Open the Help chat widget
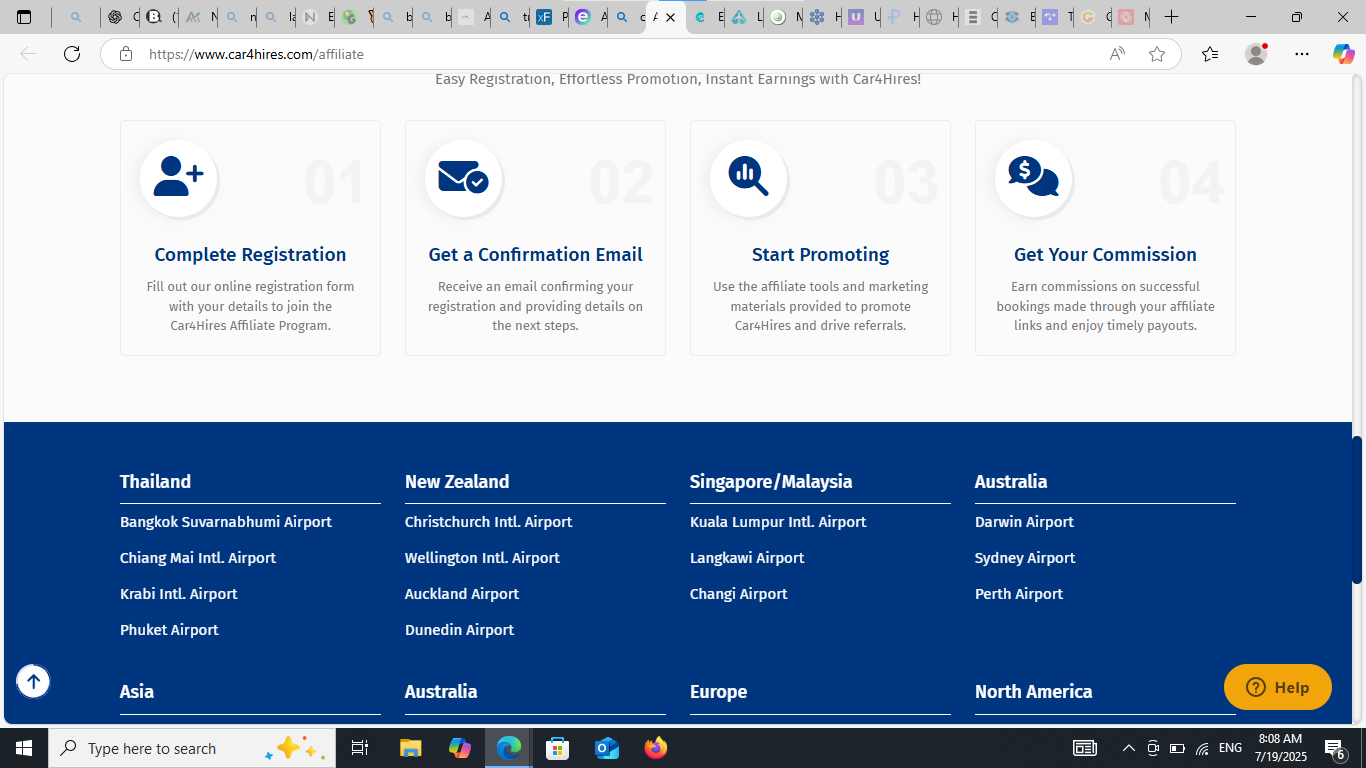1366x768 pixels. pos(1278,687)
